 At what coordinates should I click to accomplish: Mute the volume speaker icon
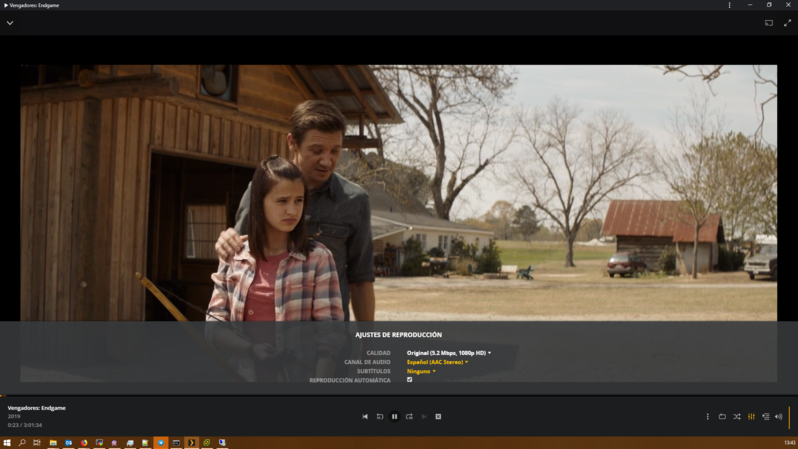[779, 416]
